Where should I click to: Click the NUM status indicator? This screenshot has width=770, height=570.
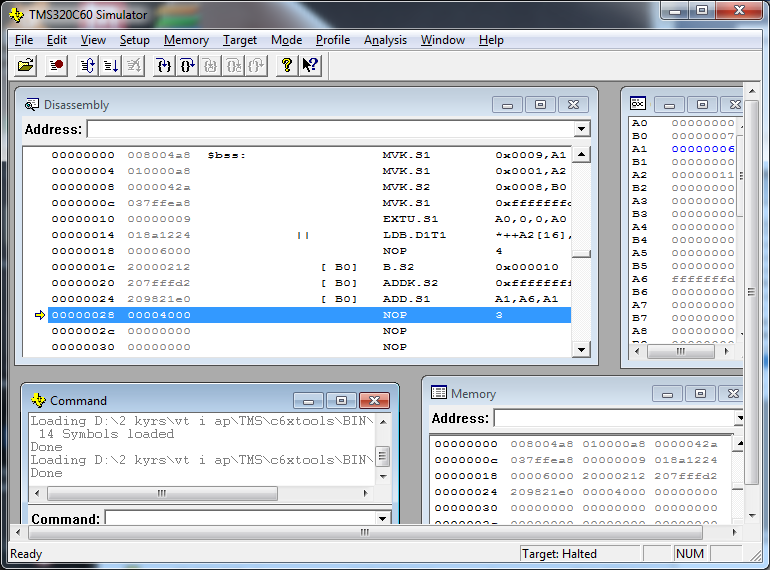click(x=689, y=554)
